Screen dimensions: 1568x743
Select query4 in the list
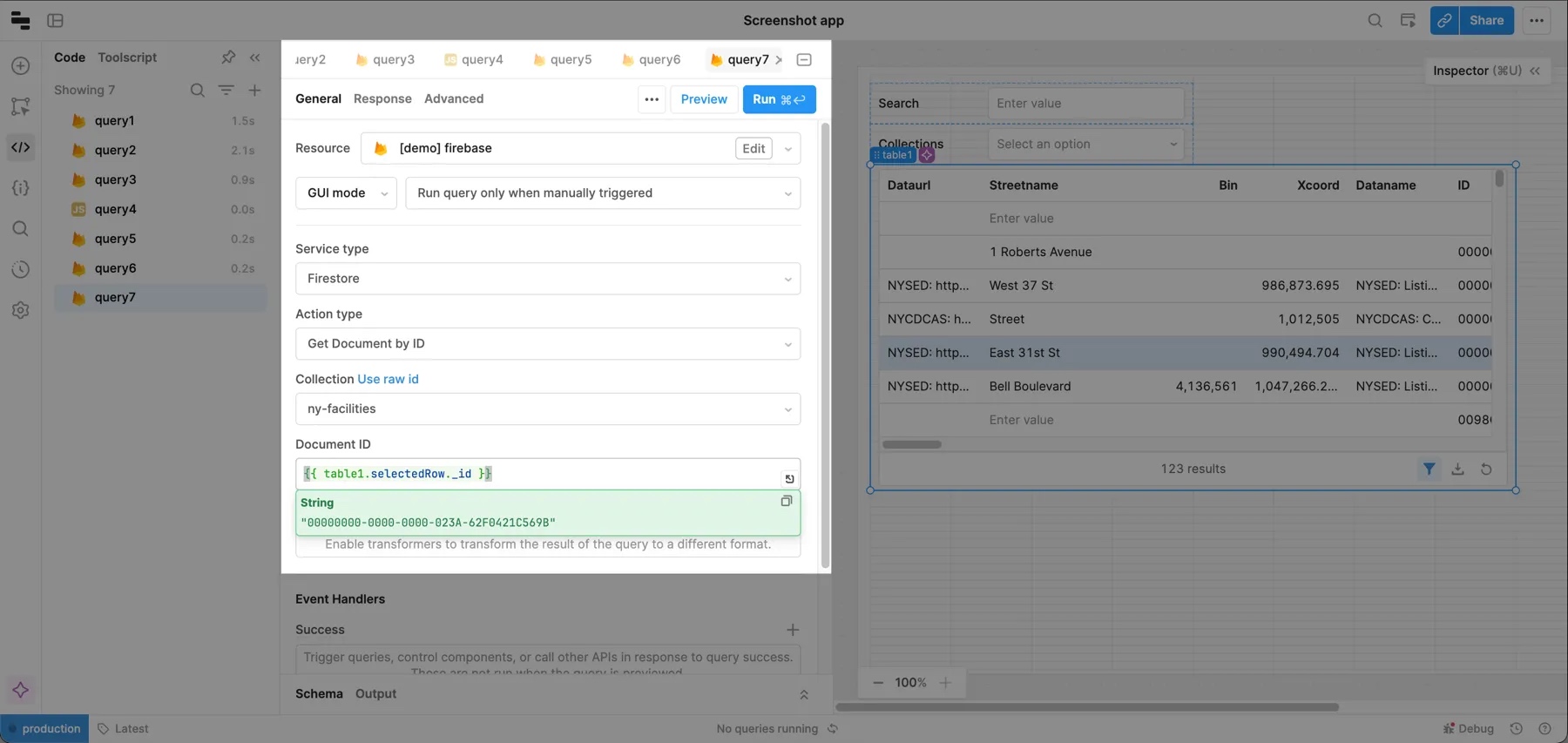coord(160,209)
